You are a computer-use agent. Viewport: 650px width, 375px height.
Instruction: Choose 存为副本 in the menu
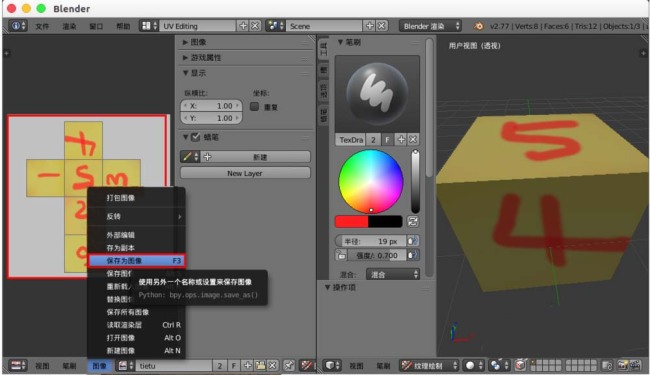pos(136,248)
